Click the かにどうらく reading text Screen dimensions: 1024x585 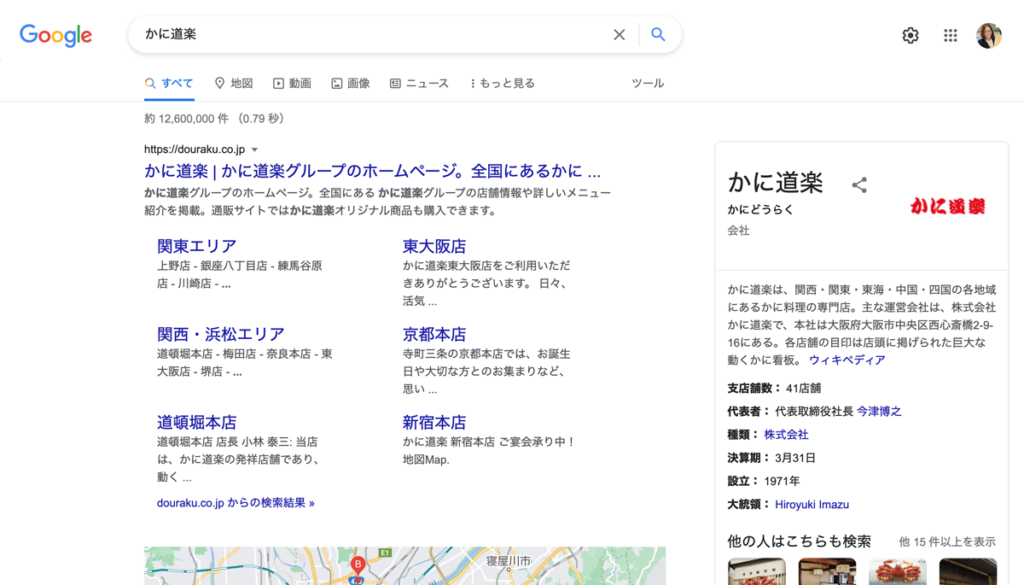pos(760,210)
